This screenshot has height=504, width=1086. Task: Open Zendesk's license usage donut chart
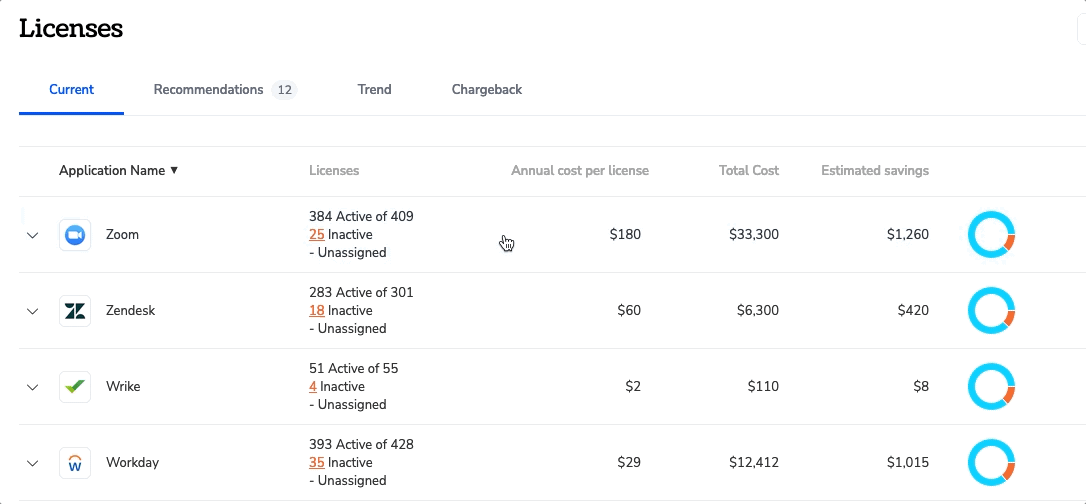[991, 311]
